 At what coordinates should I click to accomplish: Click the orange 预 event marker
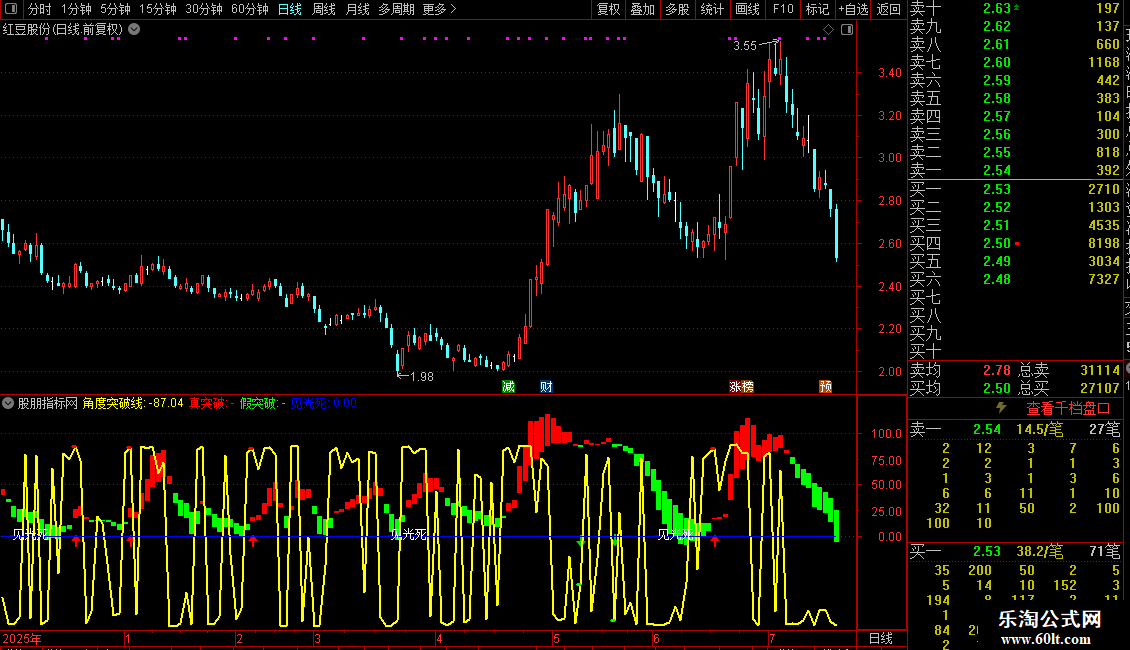[826, 387]
